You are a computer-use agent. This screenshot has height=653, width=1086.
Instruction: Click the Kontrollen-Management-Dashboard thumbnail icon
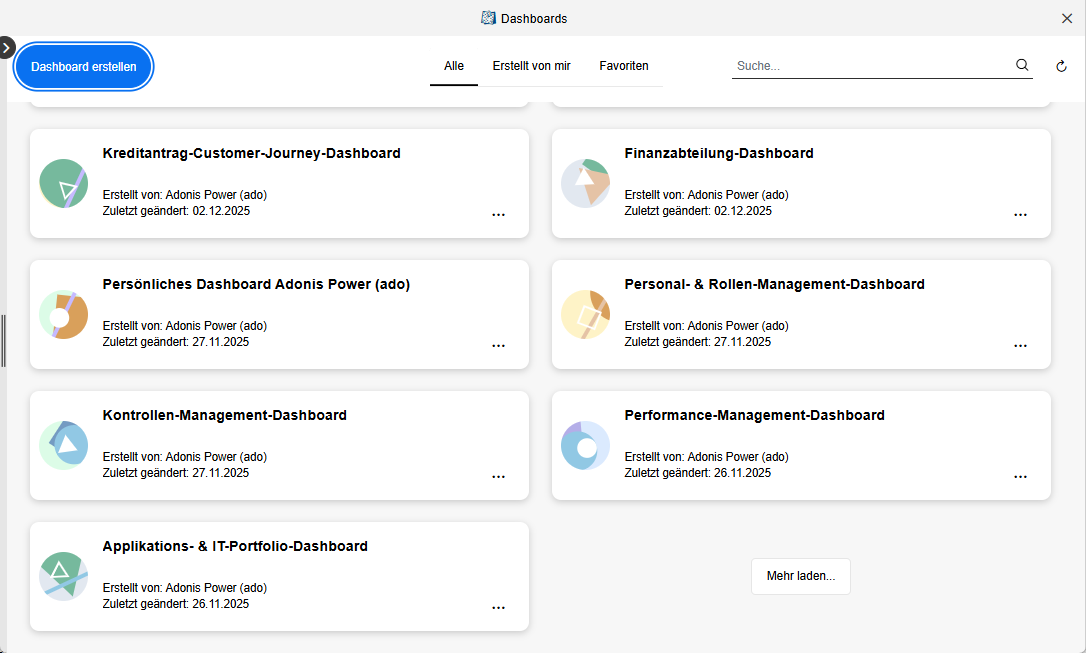pyautogui.click(x=64, y=445)
